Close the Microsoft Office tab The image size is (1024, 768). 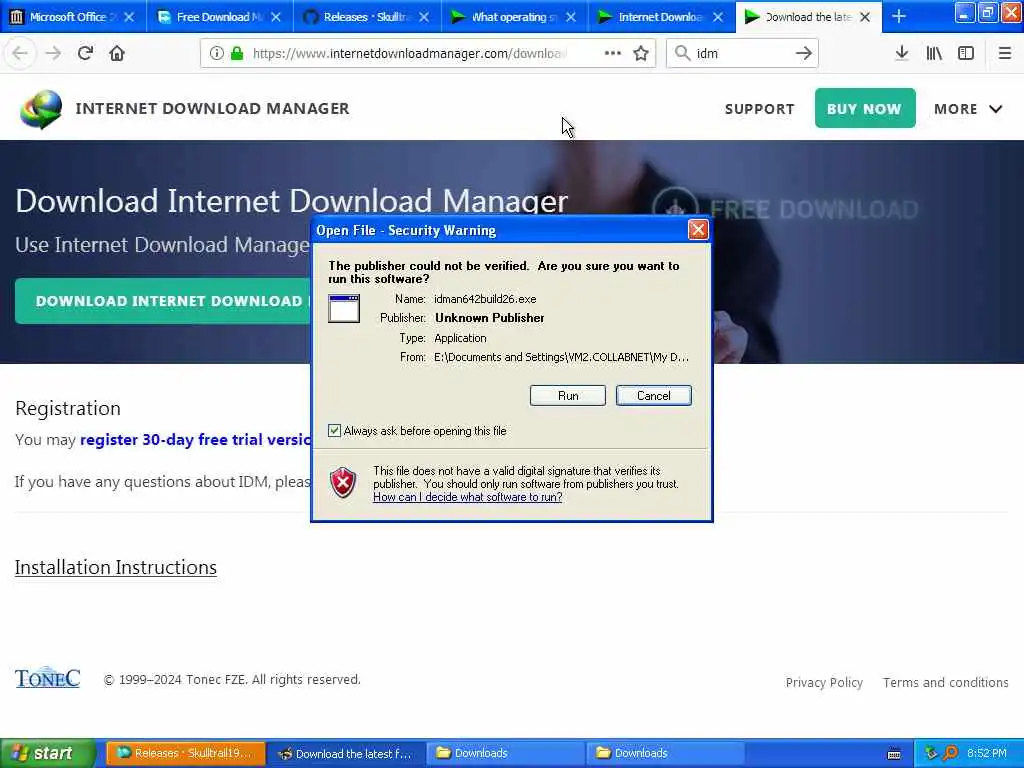pyautogui.click(x=129, y=17)
